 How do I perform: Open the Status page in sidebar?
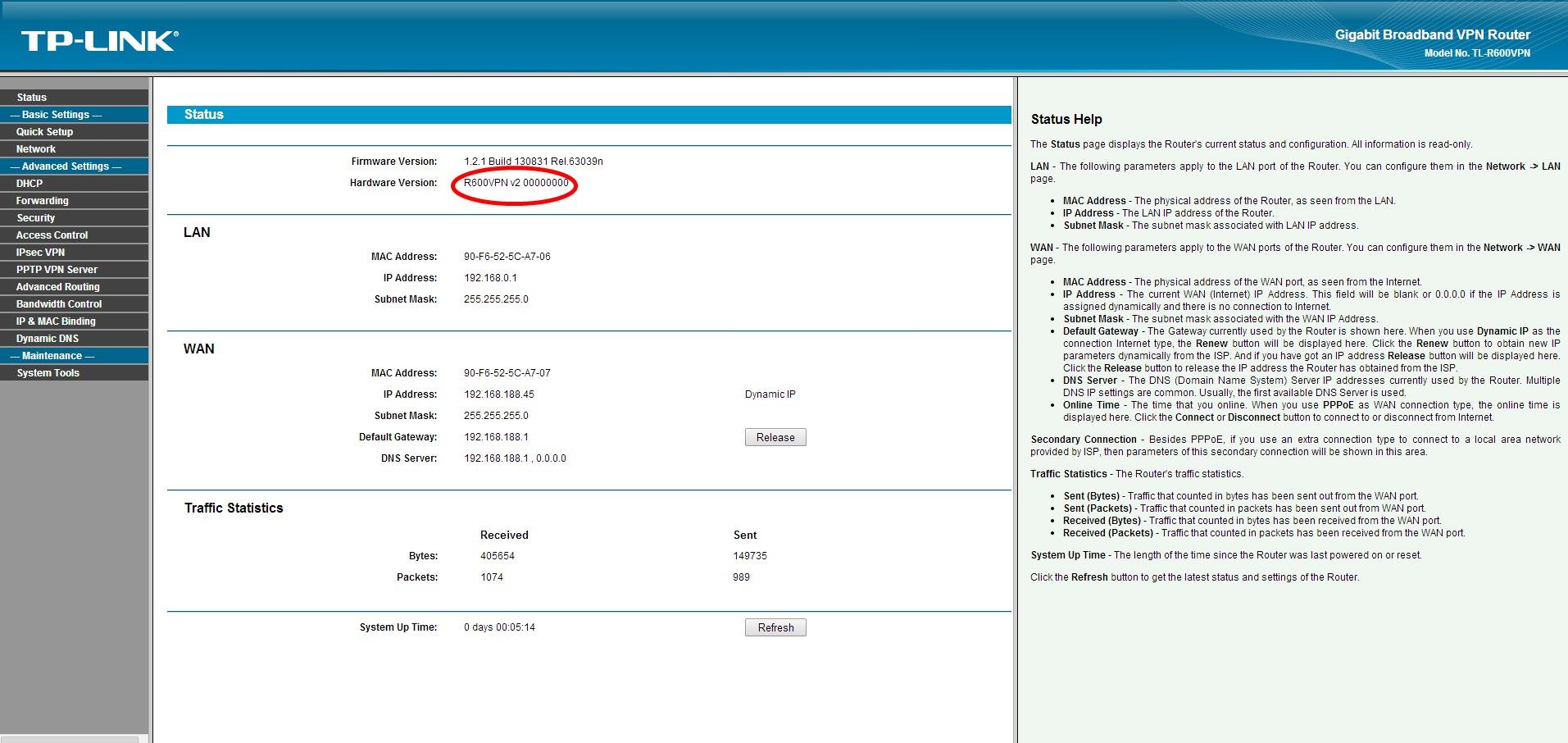[74, 97]
